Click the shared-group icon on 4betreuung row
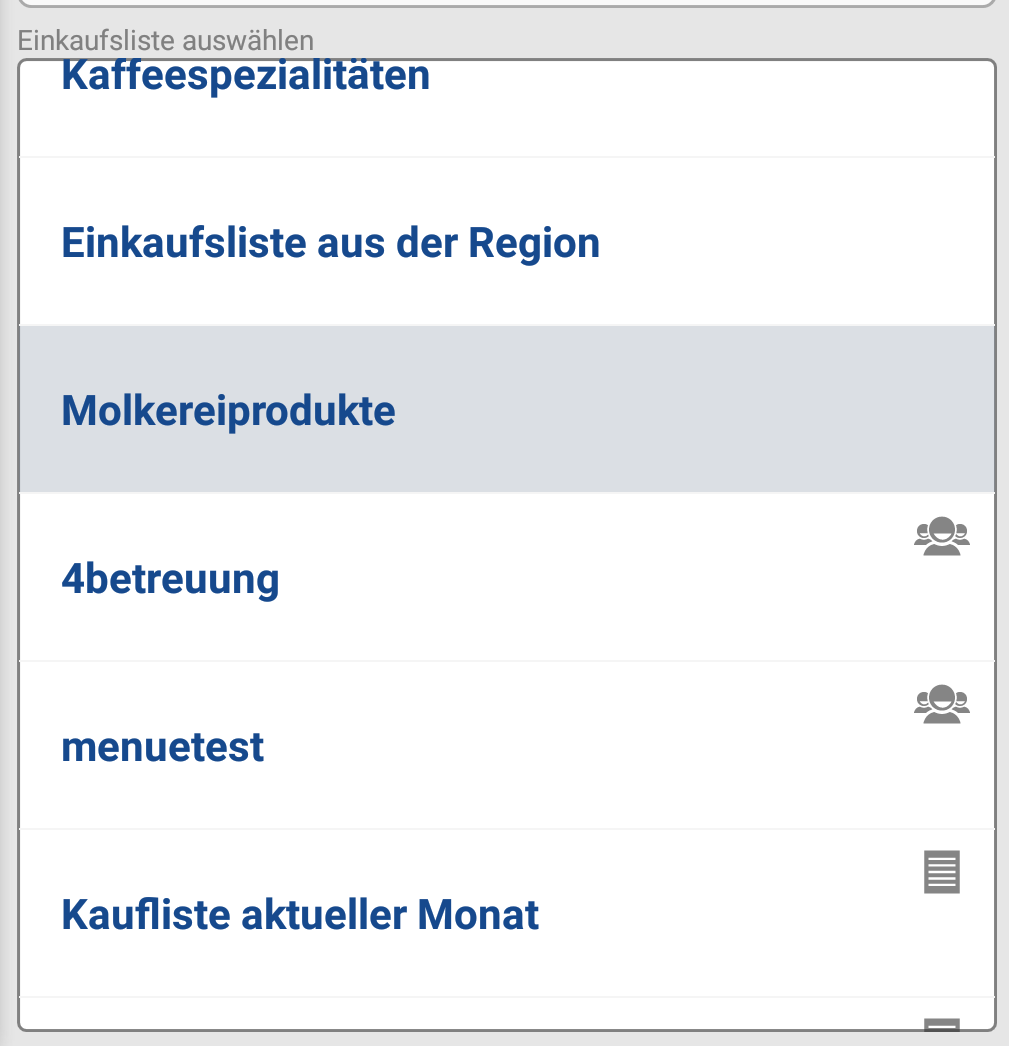The height and width of the screenshot is (1046, 1009). pos(942,538)
